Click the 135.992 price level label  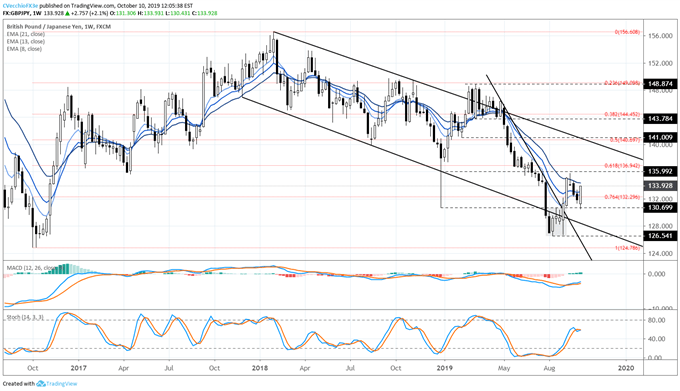pos(660,171)
